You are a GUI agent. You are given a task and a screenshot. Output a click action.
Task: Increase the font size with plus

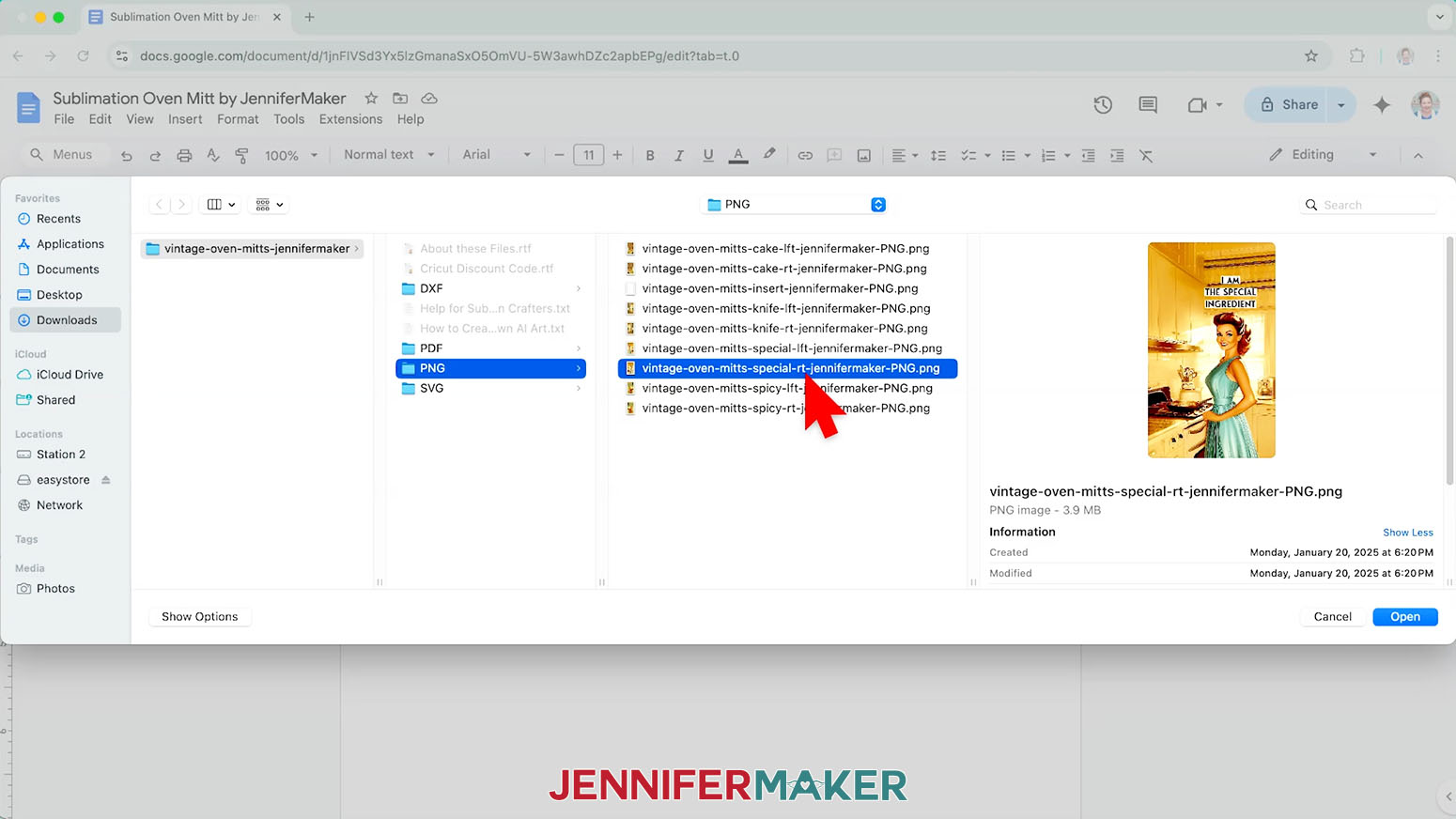617,155
